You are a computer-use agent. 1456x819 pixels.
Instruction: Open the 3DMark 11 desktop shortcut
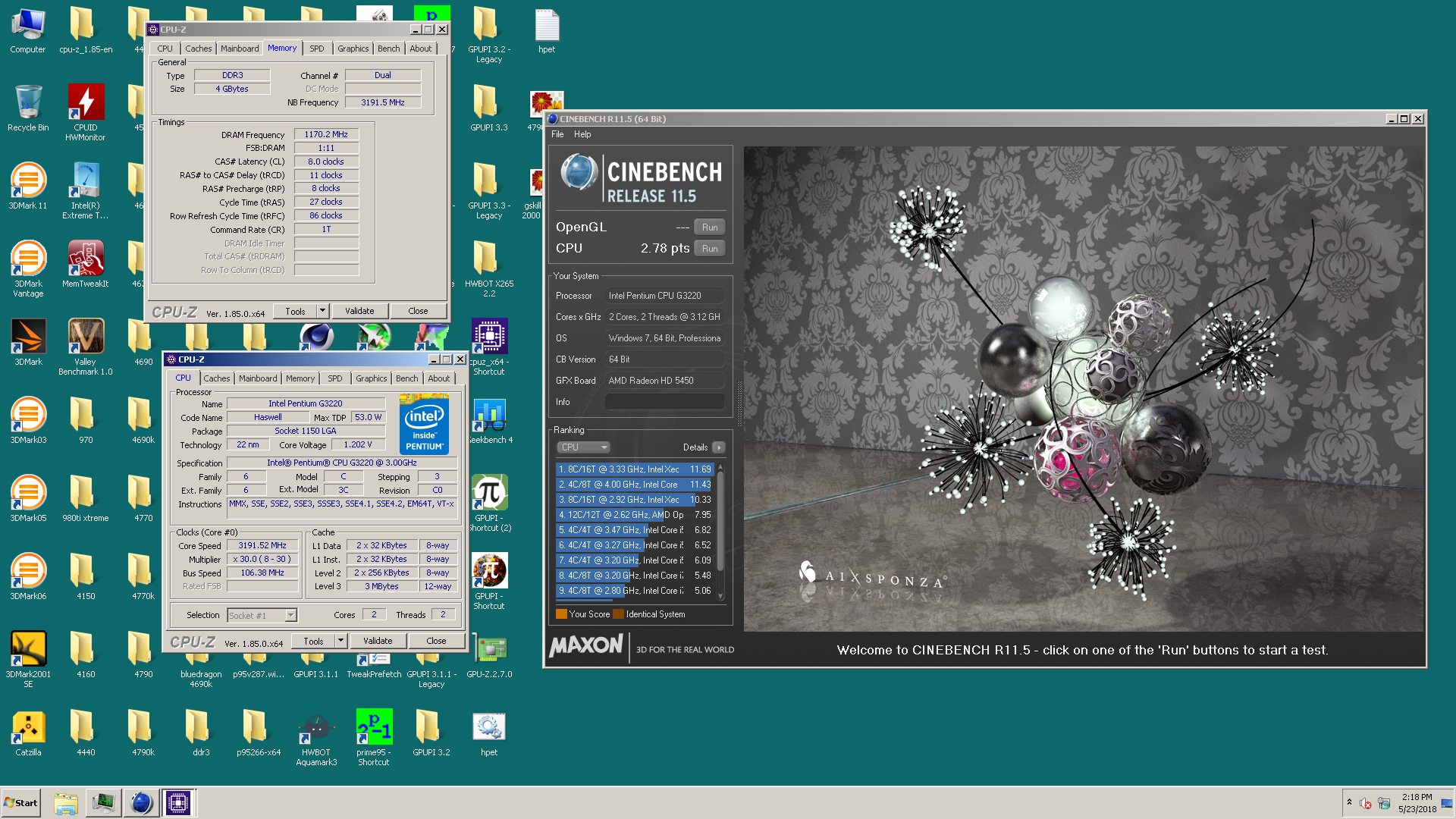28,186
